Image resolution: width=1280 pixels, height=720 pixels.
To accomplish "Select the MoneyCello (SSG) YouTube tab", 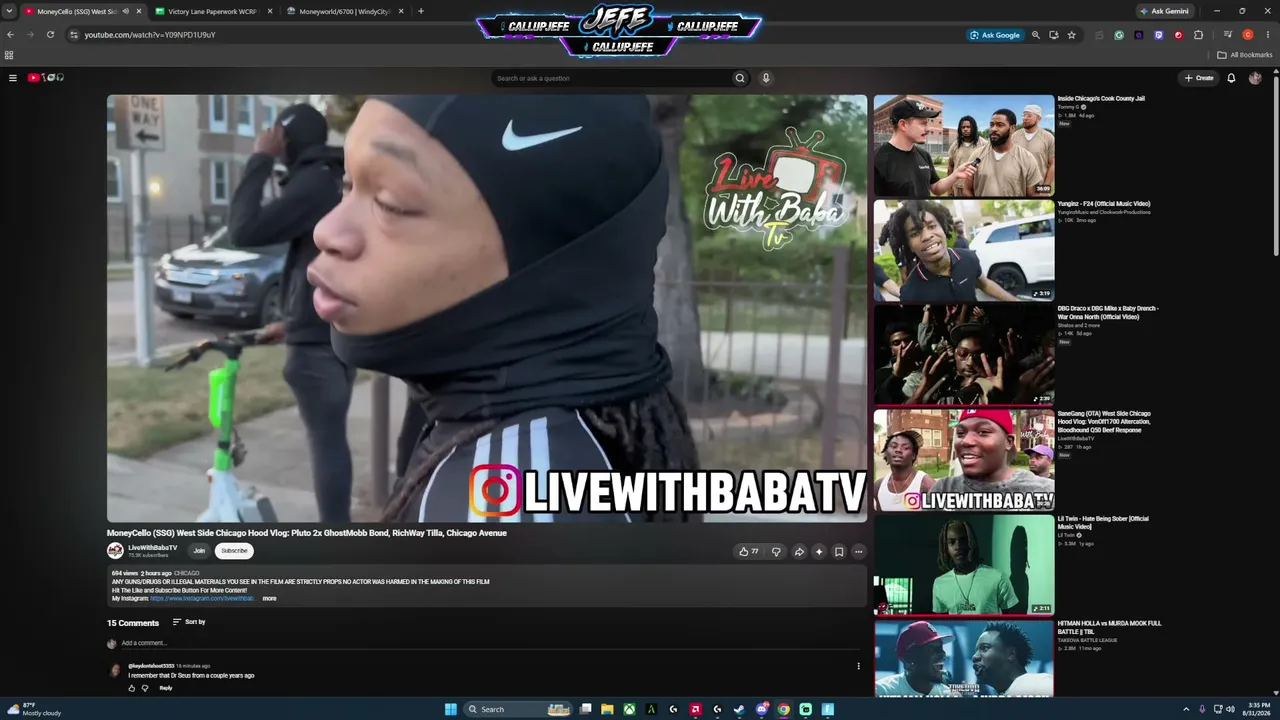I will (83, 11).
